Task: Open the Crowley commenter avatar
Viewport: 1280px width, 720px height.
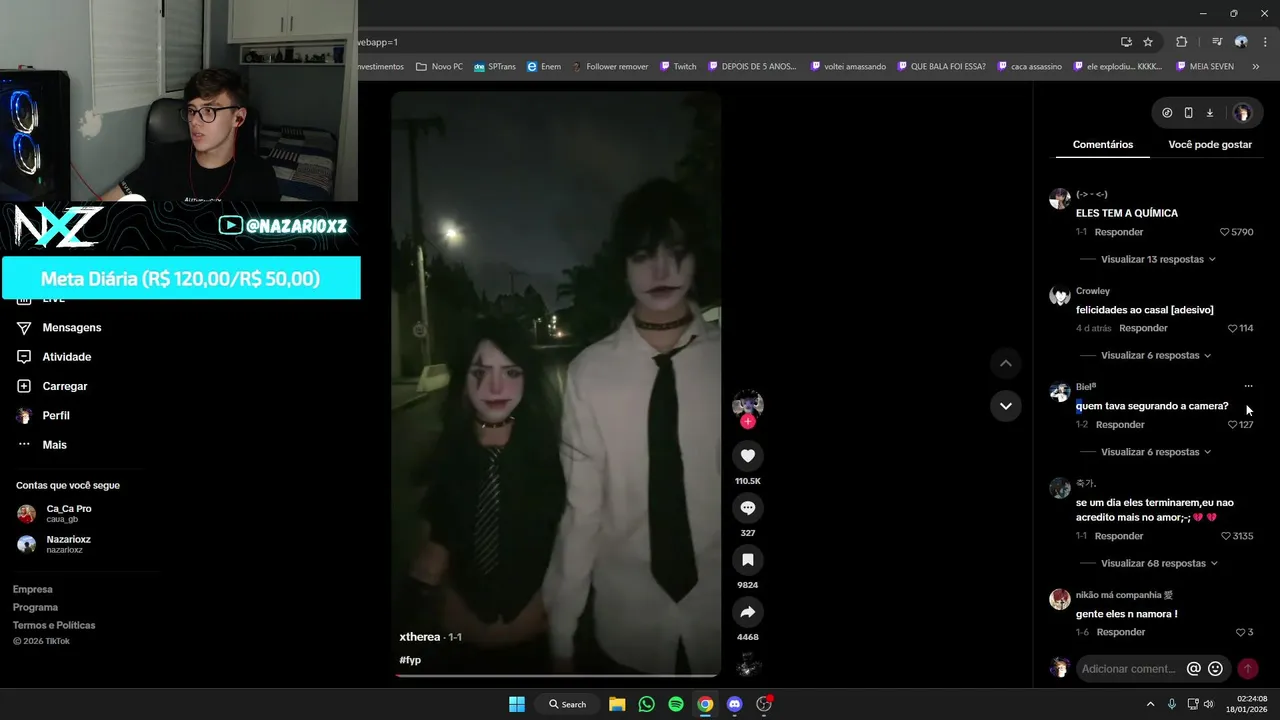Action: coord(1059,296)
